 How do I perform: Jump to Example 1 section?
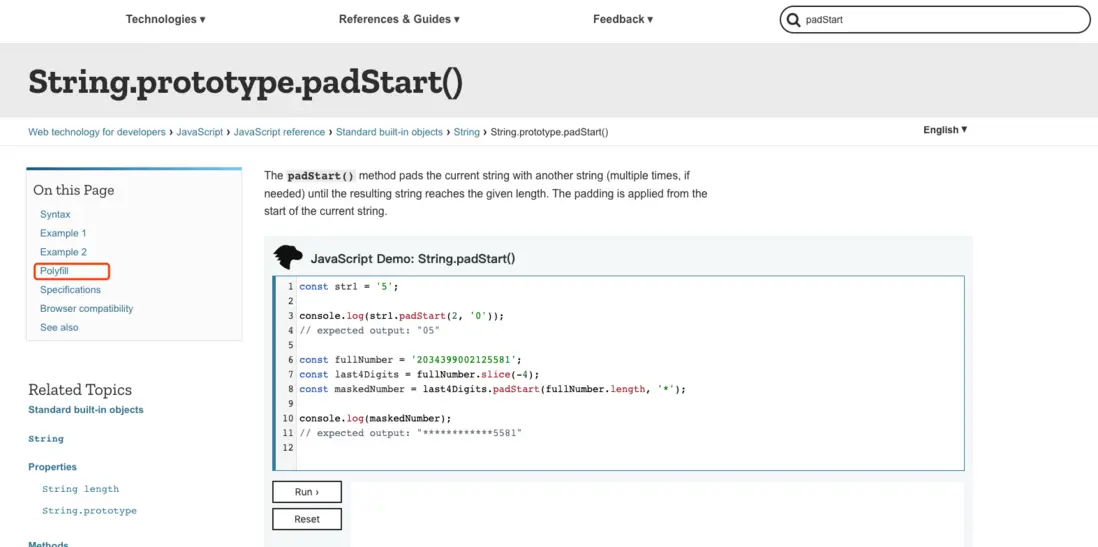(x=63, y=233)
